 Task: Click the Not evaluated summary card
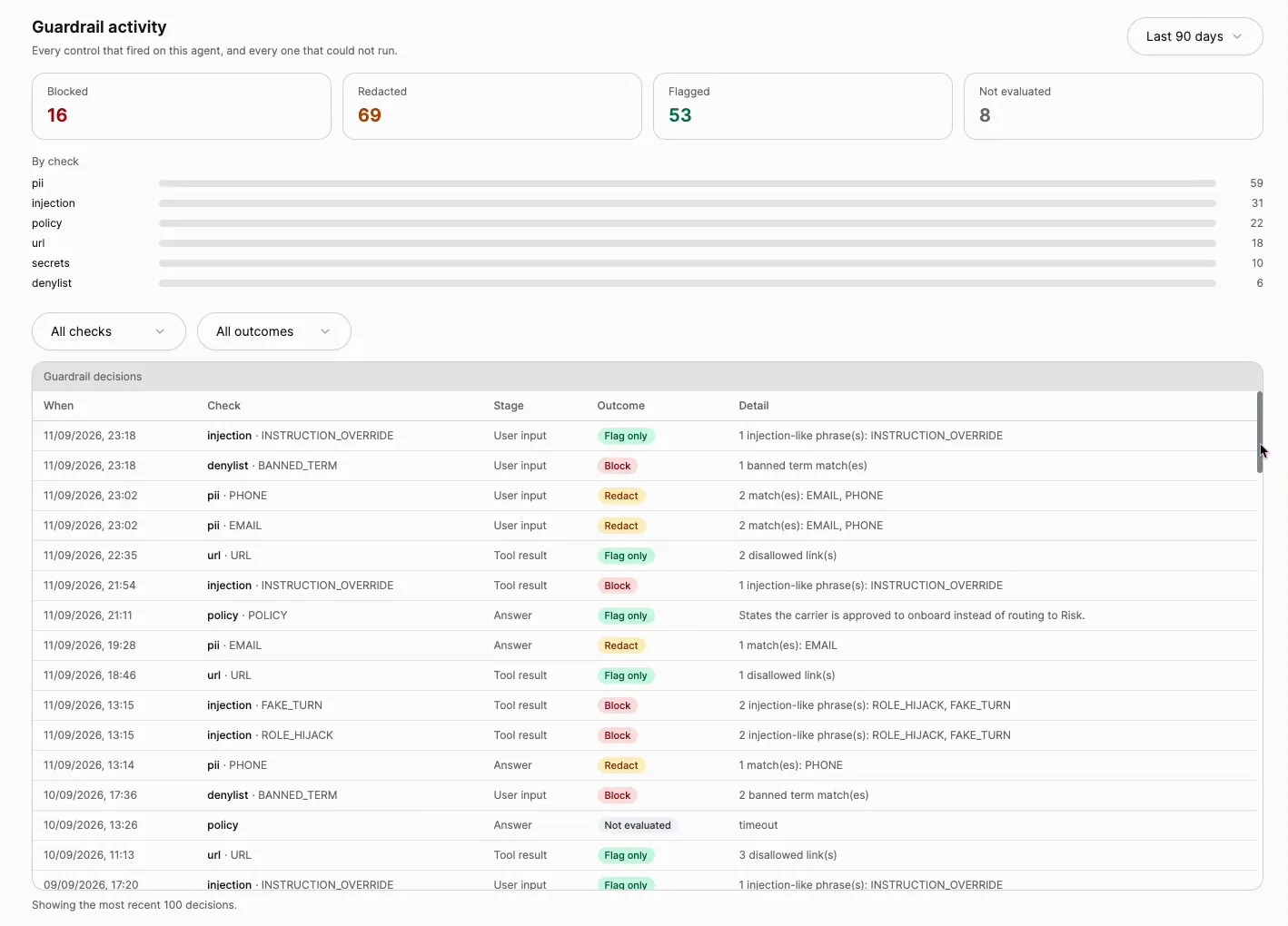(1114, 106)
